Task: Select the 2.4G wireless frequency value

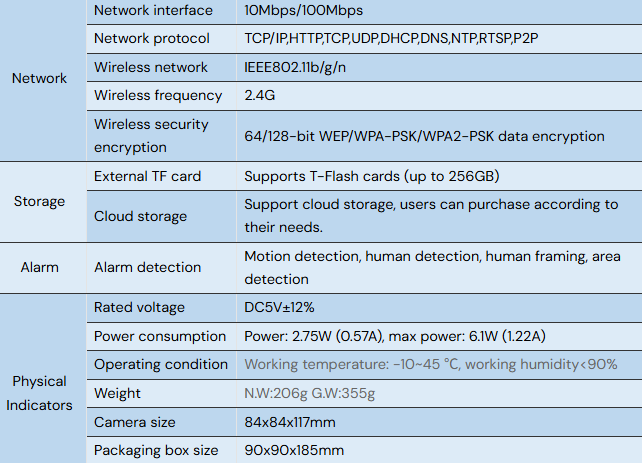Action: (260, 95)
